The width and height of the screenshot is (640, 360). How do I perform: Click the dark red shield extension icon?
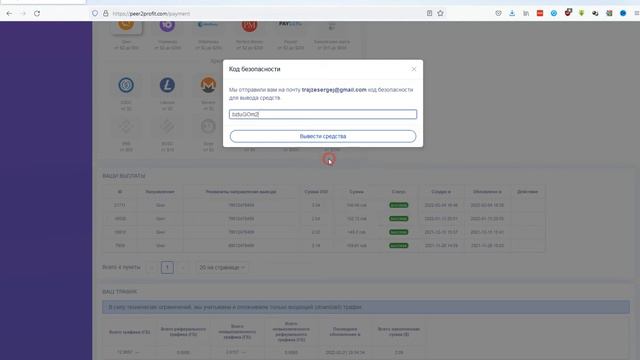[x=568, y=13]
